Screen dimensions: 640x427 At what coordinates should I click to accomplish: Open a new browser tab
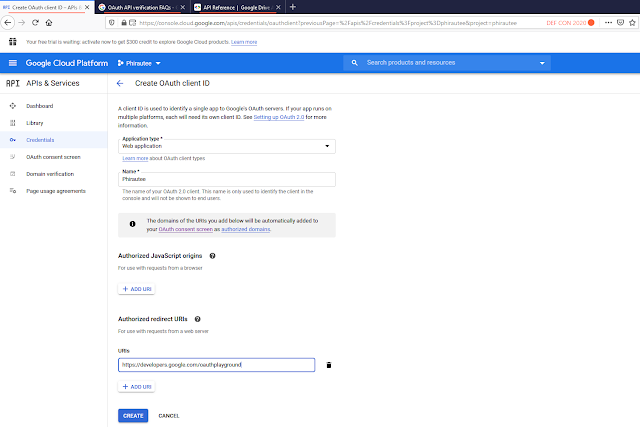(x=293, y=7)
